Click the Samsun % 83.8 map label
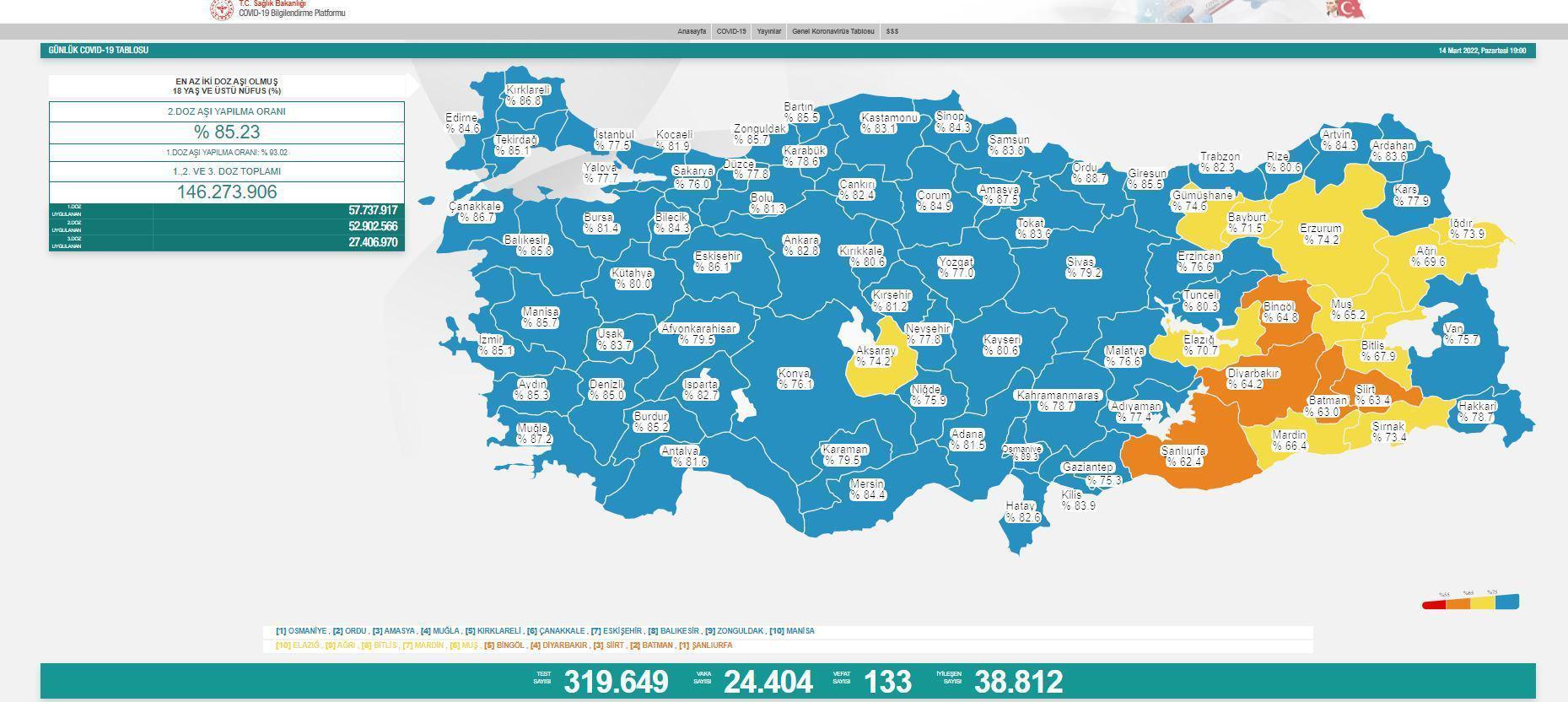This screenshot has width=1568, height=702. 1008,145
